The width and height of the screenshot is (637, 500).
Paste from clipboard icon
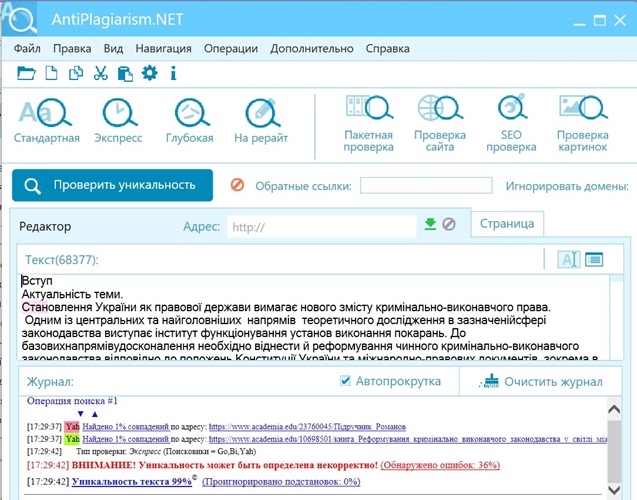click(x=125, y=74)
